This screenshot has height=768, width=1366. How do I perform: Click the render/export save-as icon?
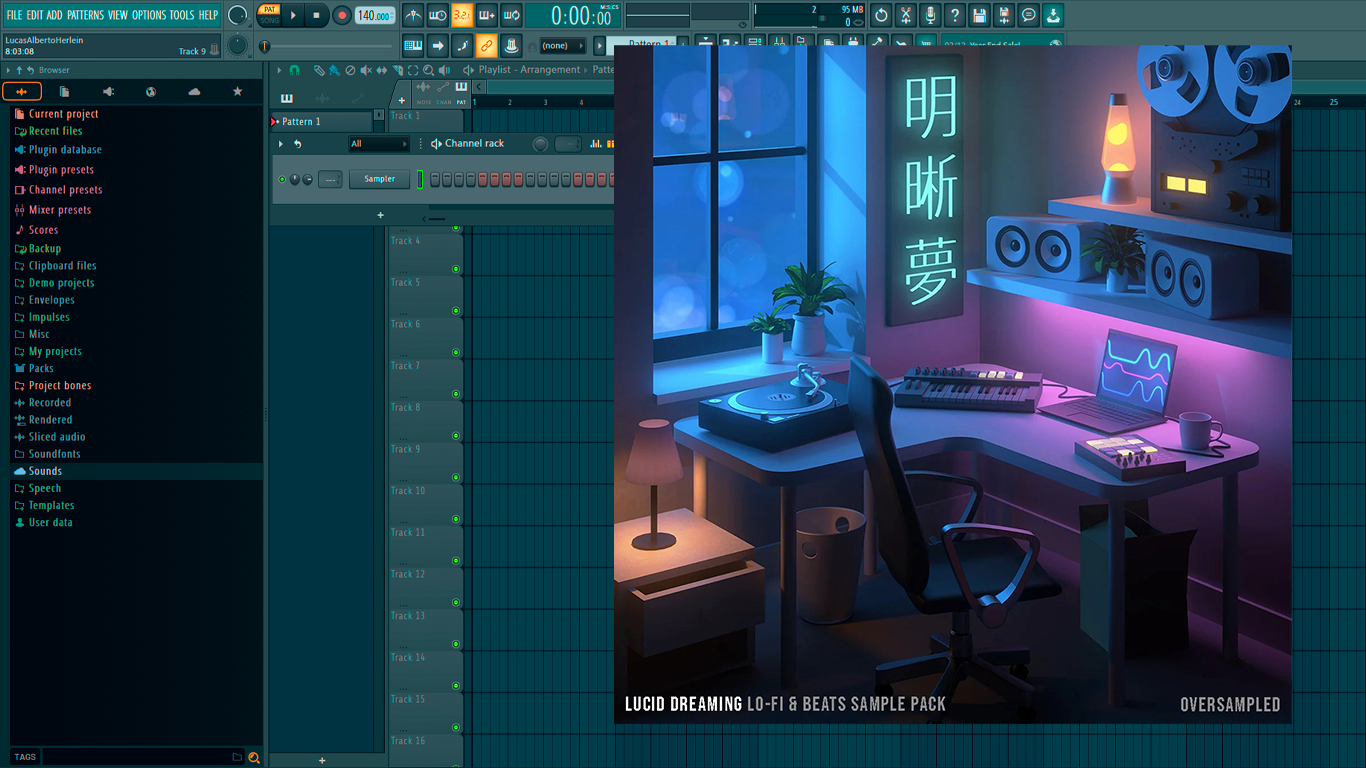[1004, 15]
